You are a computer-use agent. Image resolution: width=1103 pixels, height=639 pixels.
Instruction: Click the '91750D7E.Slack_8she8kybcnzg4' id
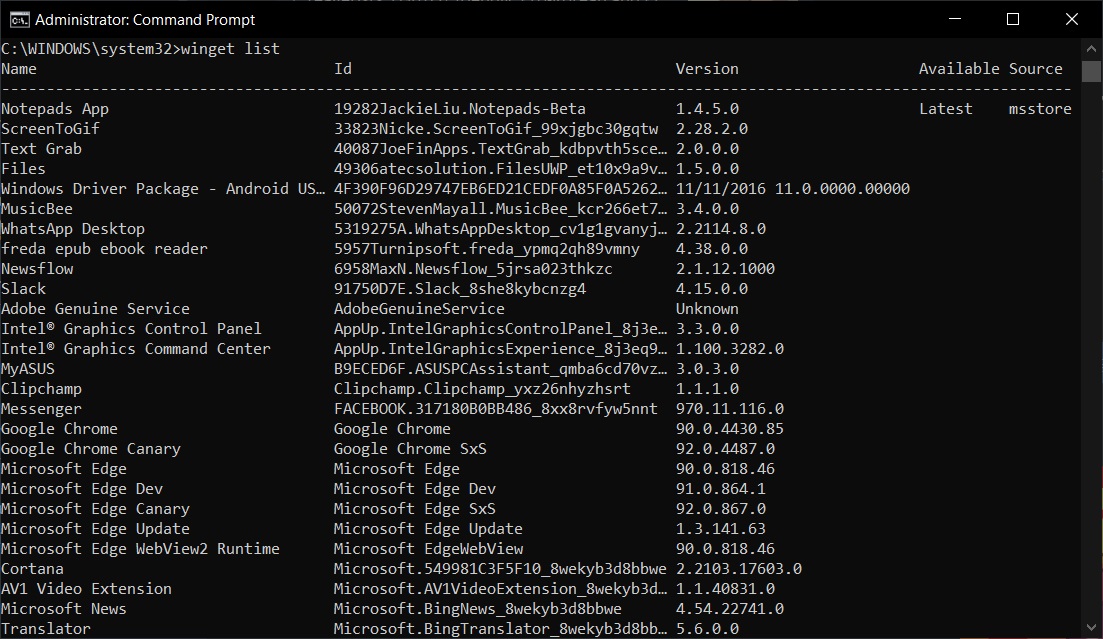coord(459,289)
